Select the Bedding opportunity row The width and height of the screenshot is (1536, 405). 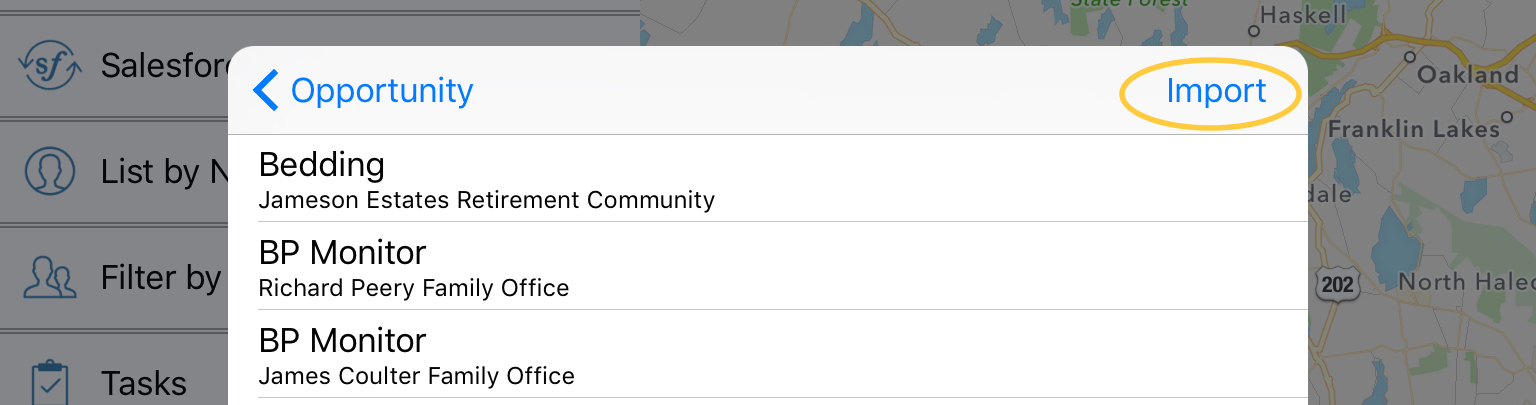tap(768, 179)
